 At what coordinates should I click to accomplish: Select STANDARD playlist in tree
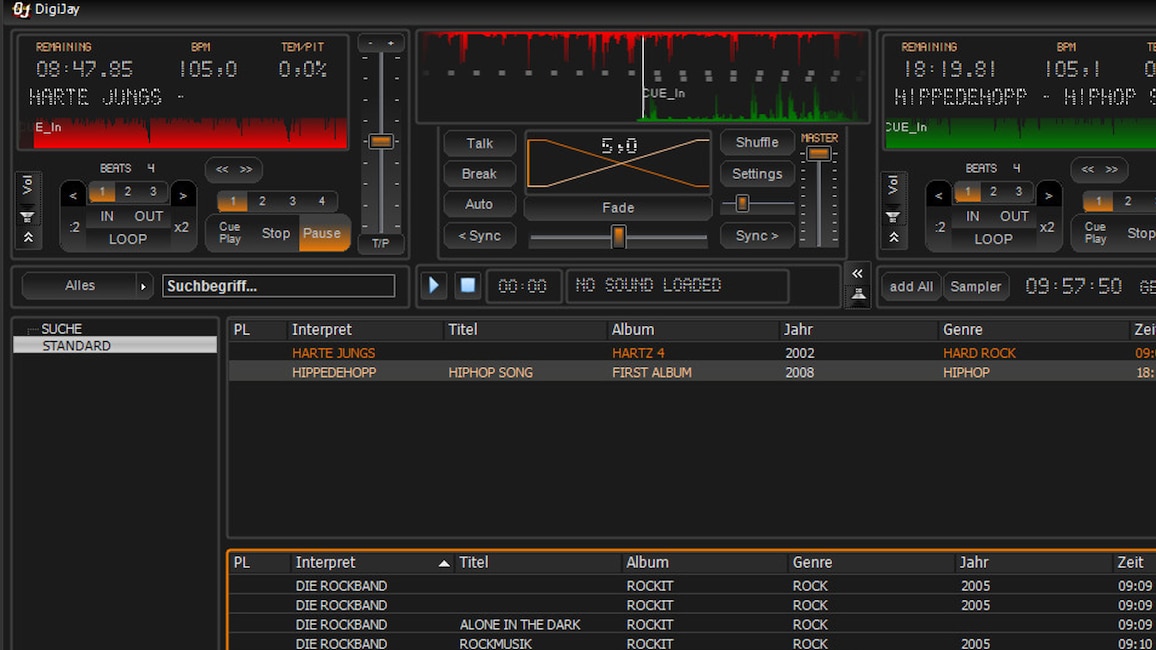(77, 346)
